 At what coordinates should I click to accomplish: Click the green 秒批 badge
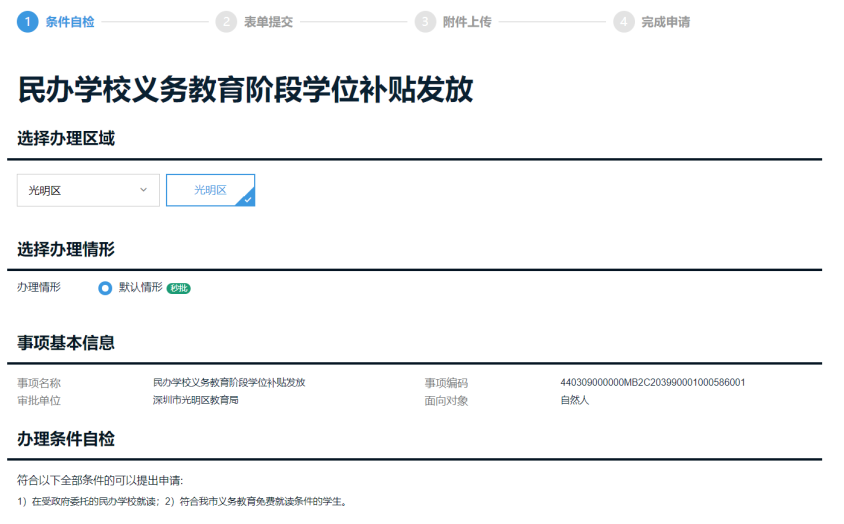coord(179,289)
